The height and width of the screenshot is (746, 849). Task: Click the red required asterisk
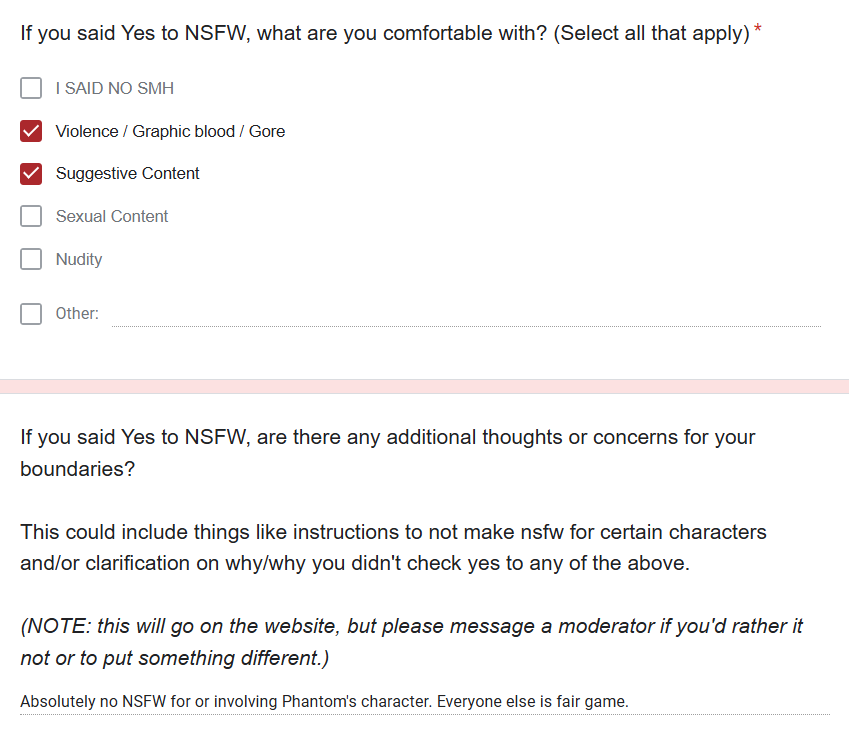(758, 31)
